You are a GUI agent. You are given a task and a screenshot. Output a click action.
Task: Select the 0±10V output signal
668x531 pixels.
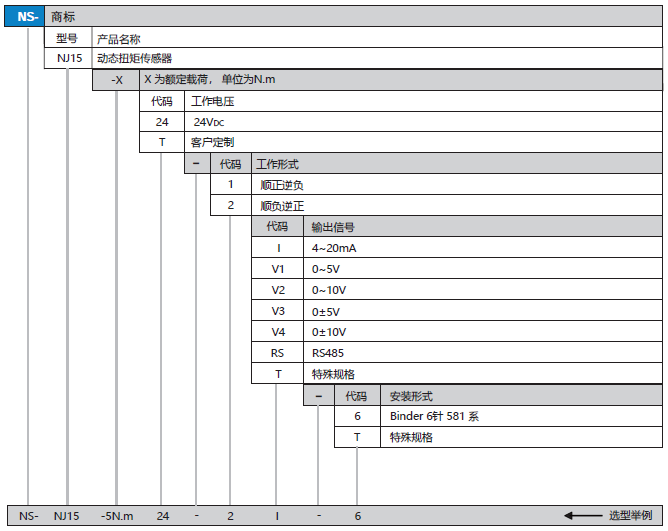coord(329,332)
